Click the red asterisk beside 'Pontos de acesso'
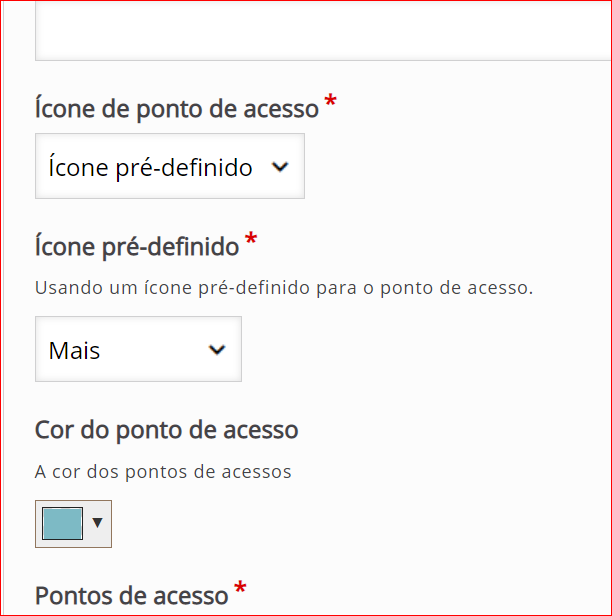Screen dimensions: 612x616 (x=240, y=588)
